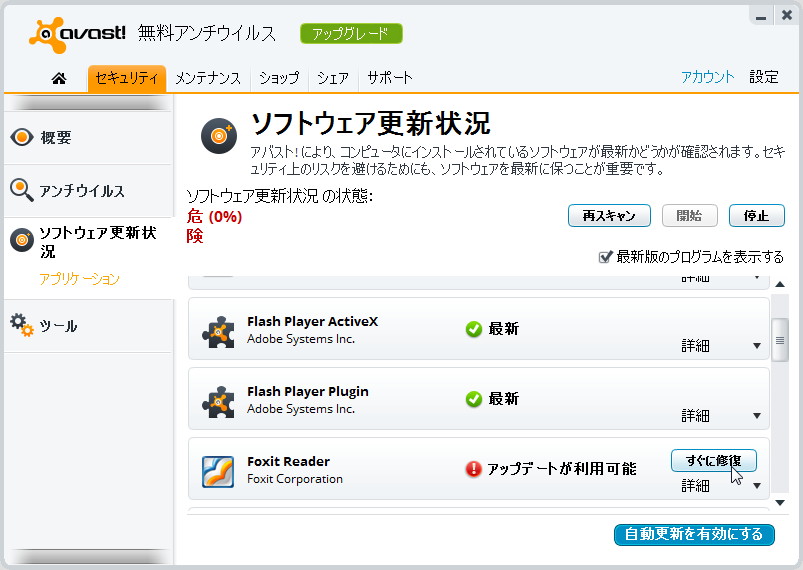Click the Flash Player ActiveX name text
Viewport: 803px width, 570px height.
coord(312,322)
